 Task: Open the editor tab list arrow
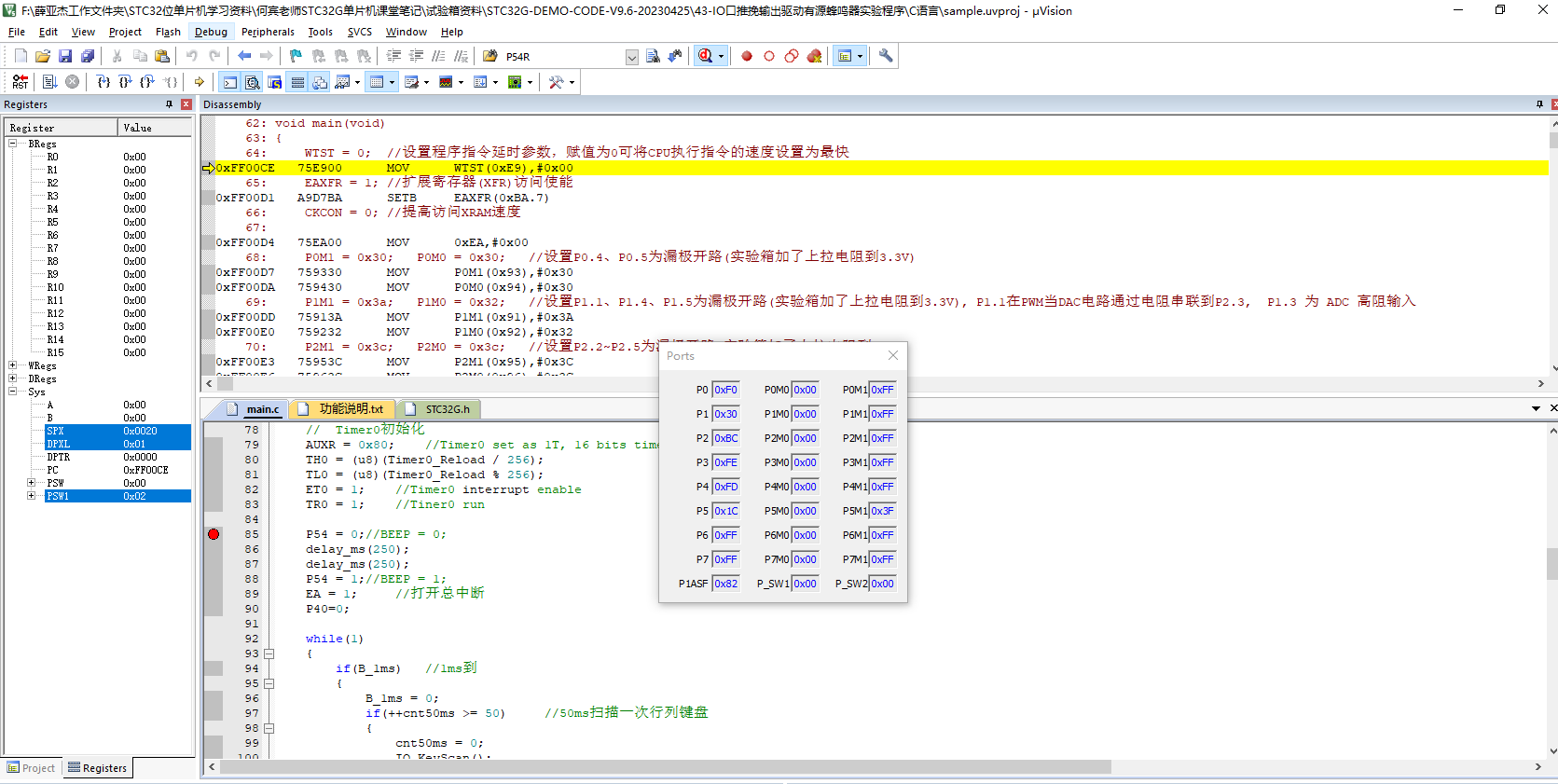click(1536, 408)
